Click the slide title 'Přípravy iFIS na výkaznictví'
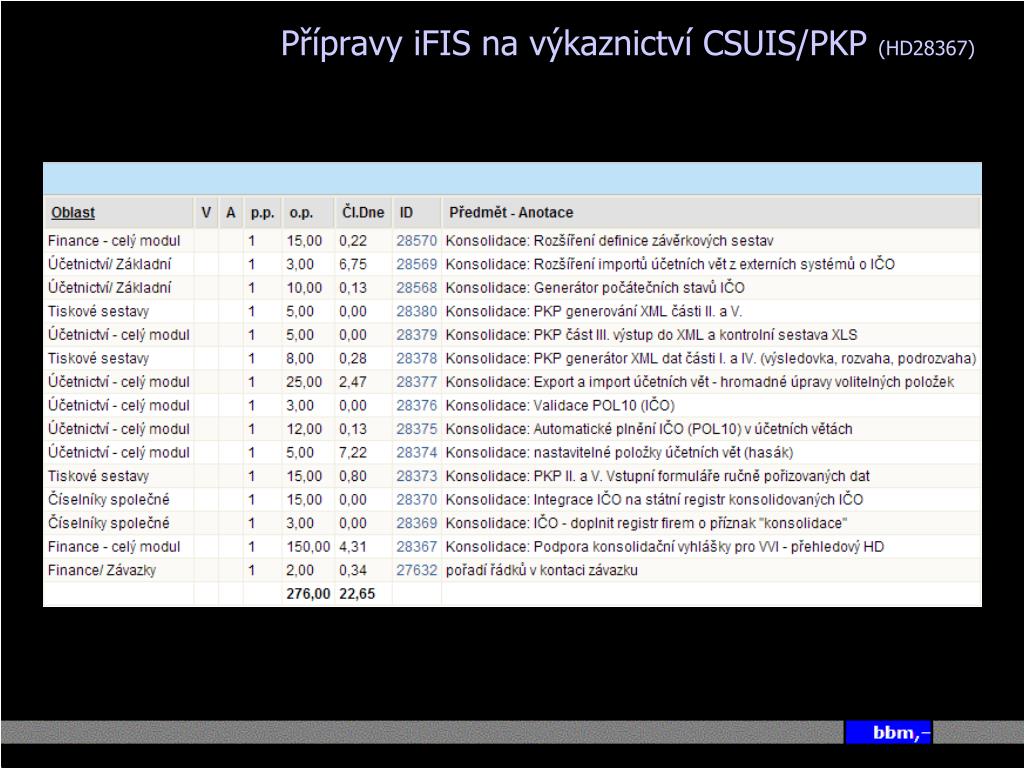Viewport: 1024px width, 768px height. (x=487, y=44)
